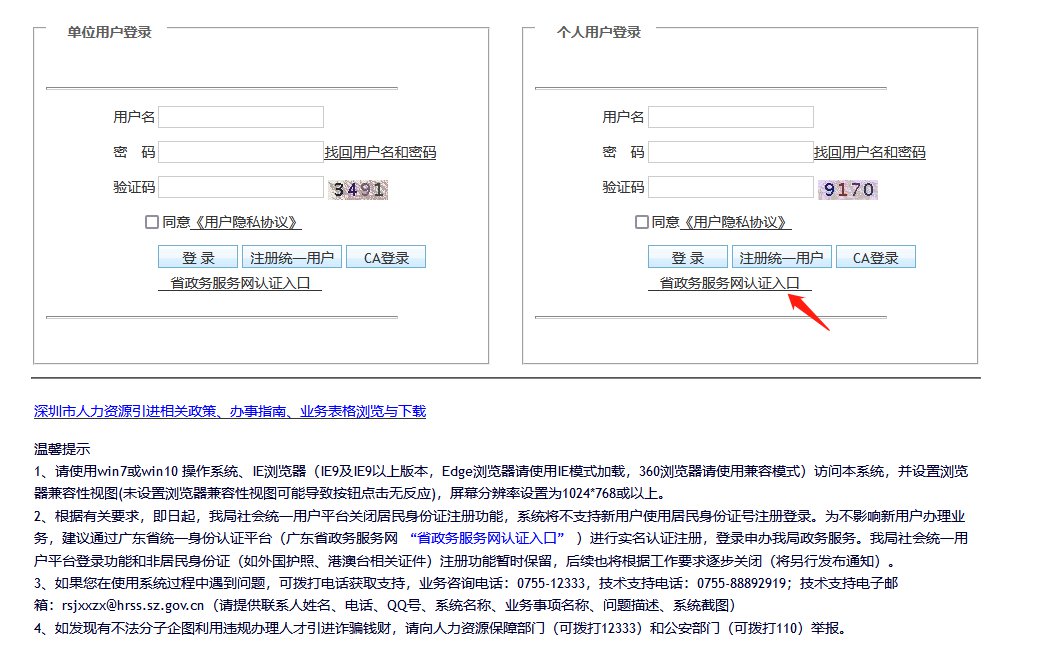Click the 单位用户登录 panel title

(x=110, y=32)
